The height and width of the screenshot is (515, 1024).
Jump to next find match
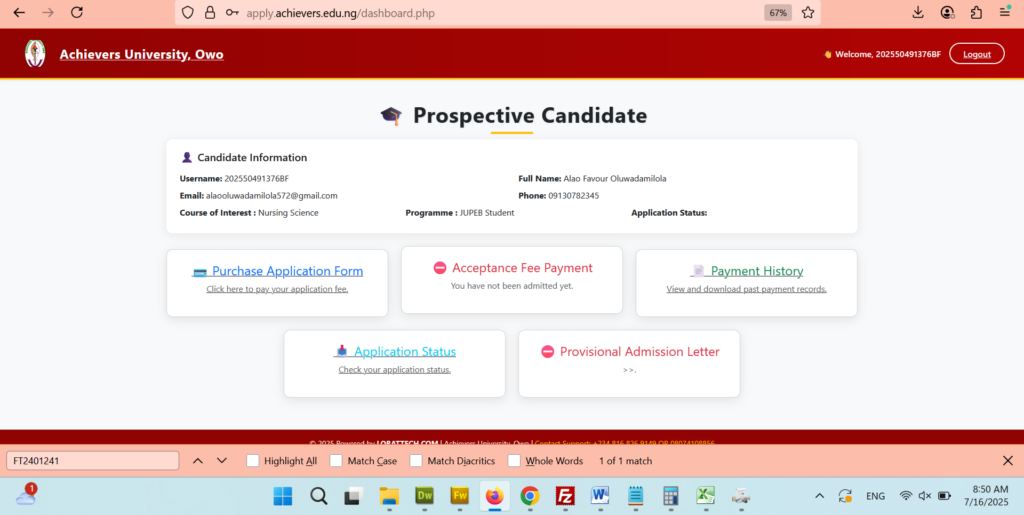(x=222, y=461)
